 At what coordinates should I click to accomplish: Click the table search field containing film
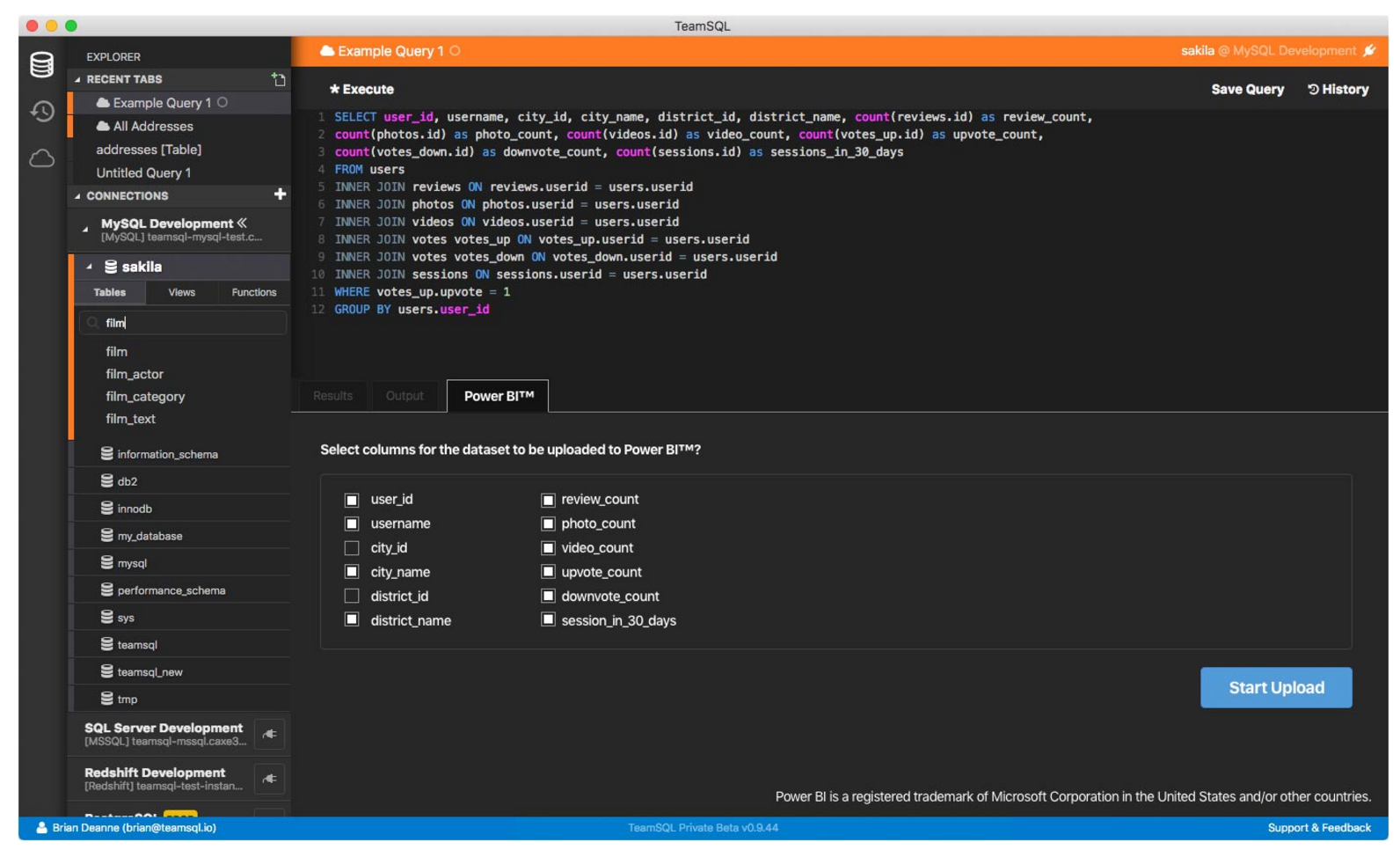click(183, 323)
